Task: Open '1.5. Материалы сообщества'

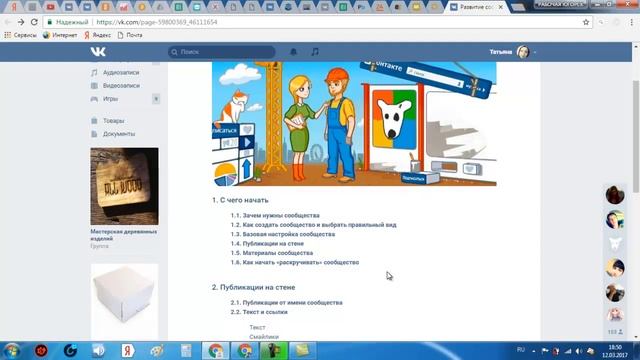Action: 272,253
